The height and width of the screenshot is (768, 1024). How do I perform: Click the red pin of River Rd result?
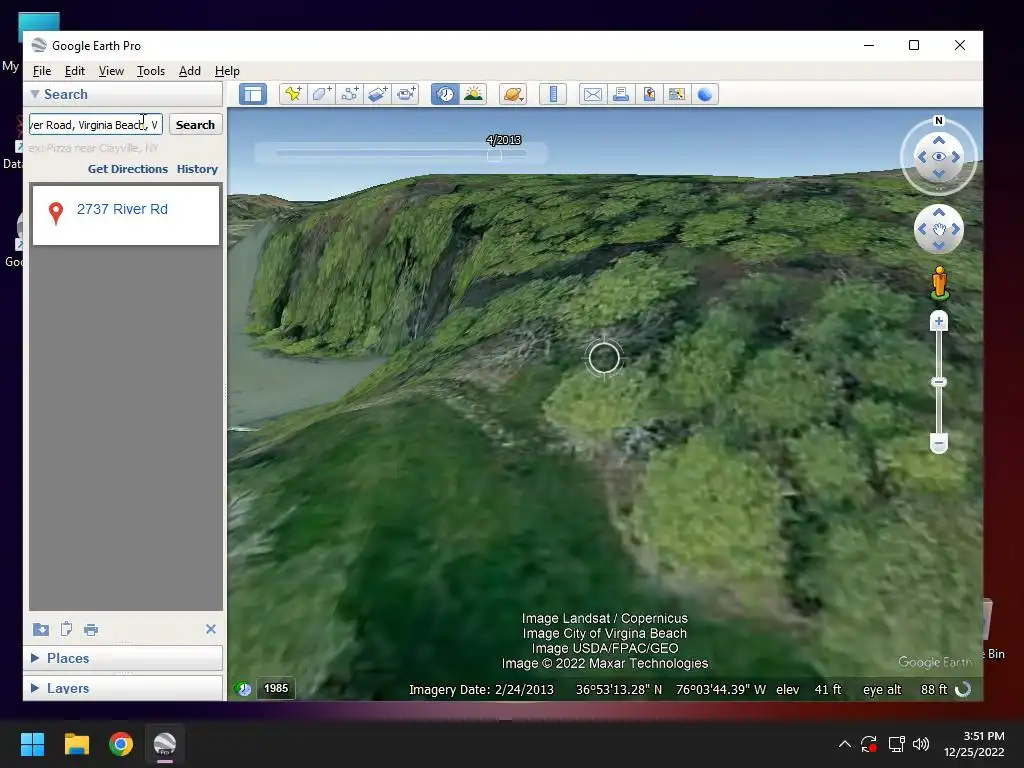(x=56, y=212)
